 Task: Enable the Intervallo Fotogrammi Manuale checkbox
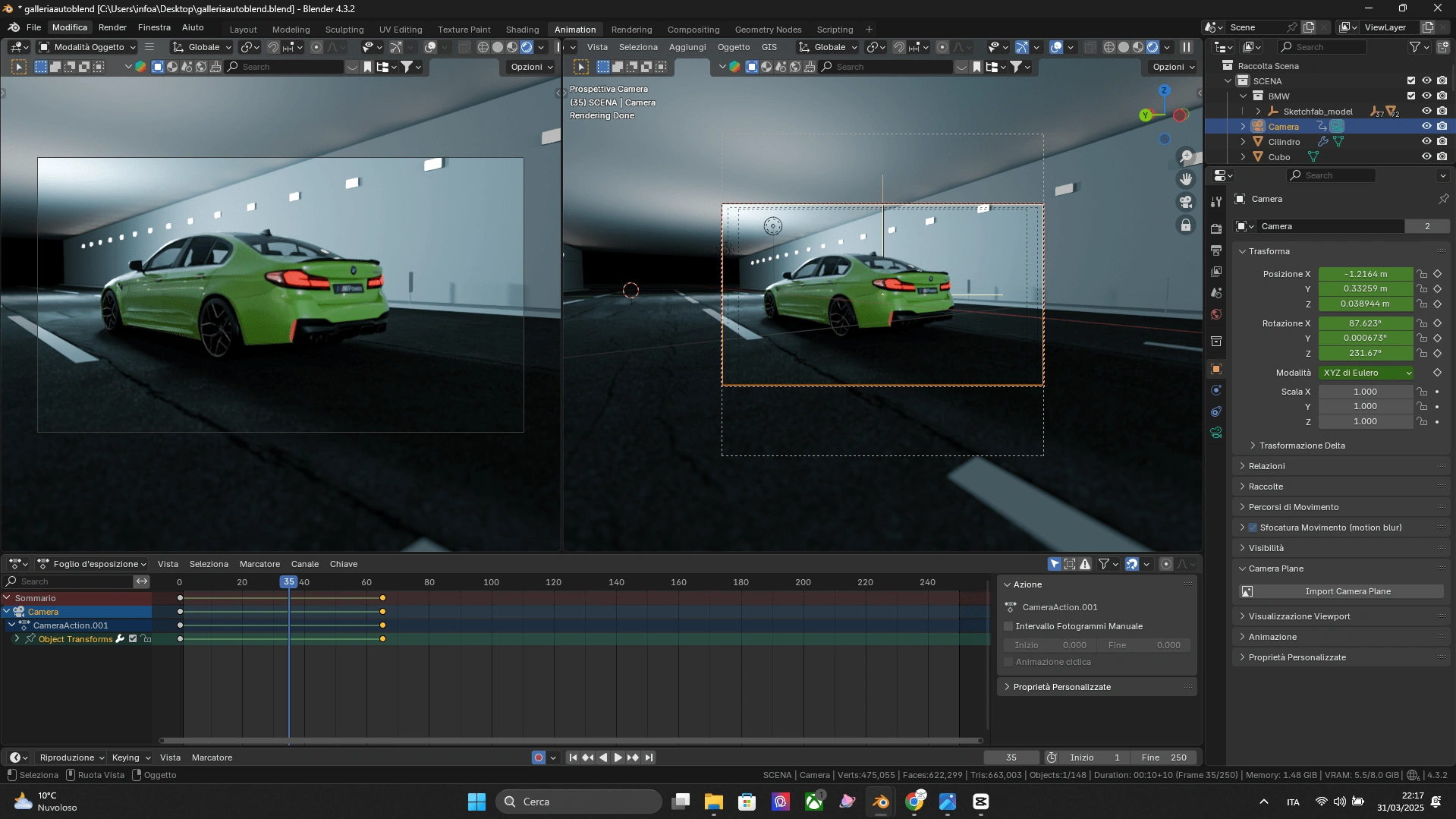click(1008, 626)
